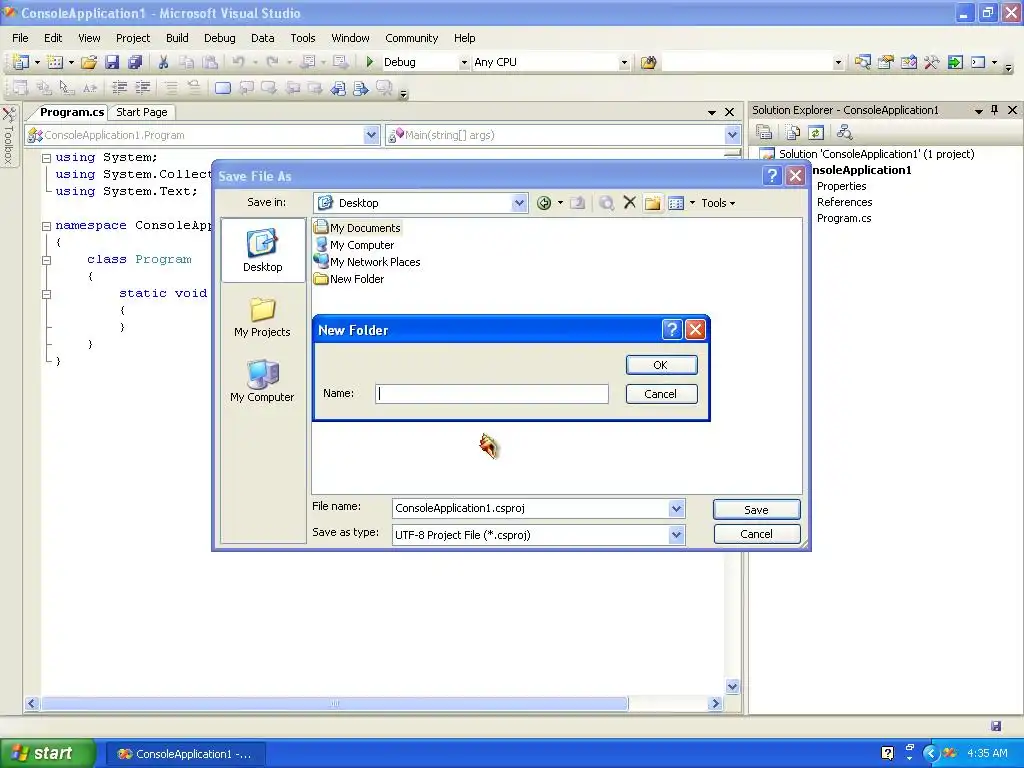This screenshot has width=1024, height=768.
Task: Click Refresh icon in Solution Explorer
Action: tap(816, 133)
